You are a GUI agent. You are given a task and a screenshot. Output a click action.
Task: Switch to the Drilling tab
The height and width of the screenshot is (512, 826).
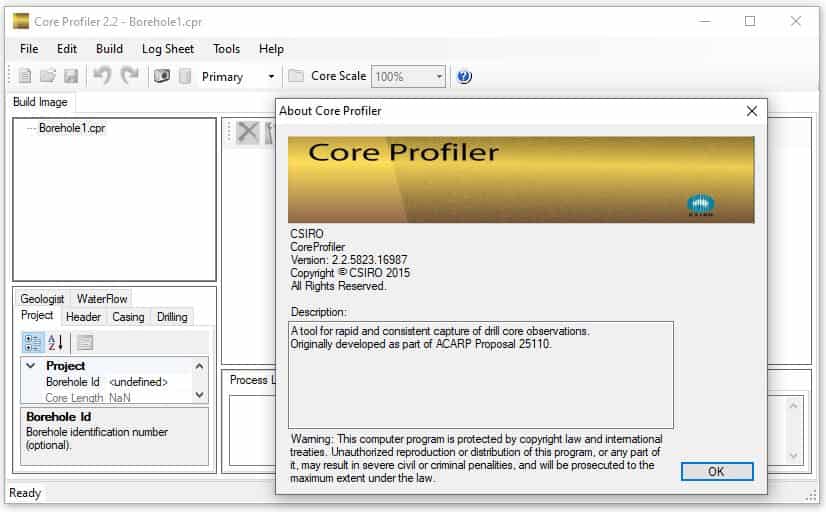point(172,317)
